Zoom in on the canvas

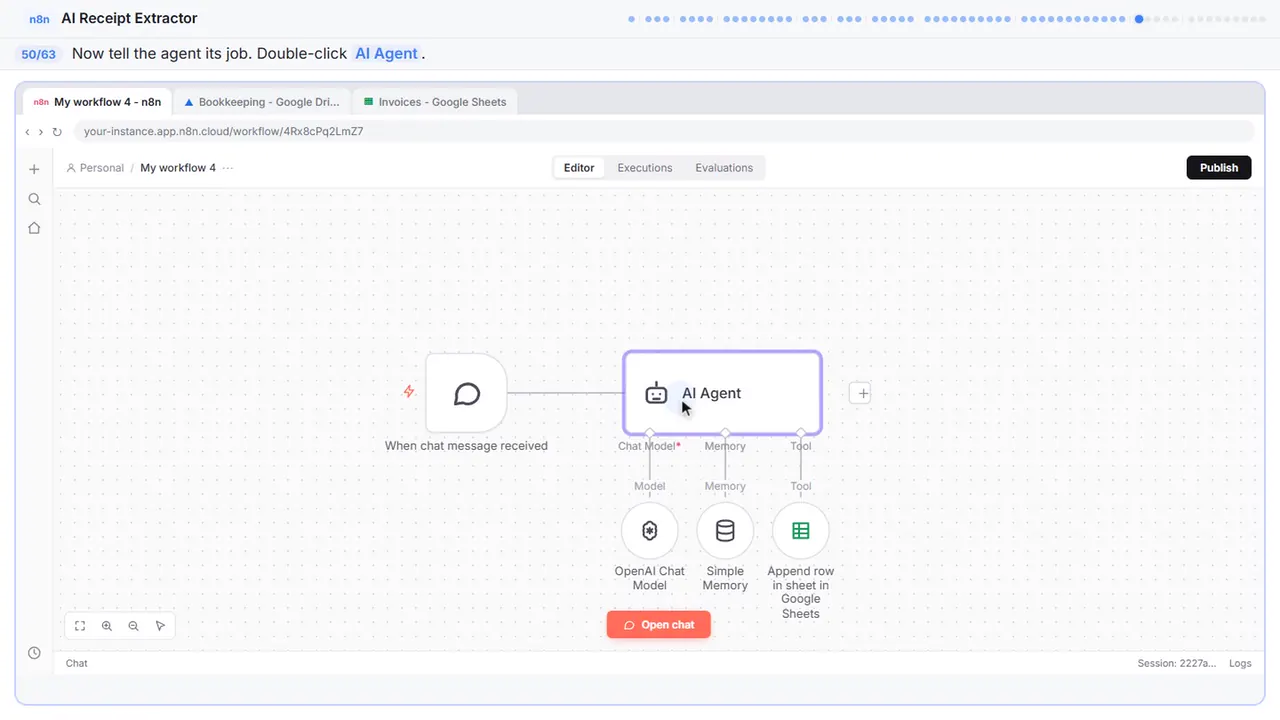point(107,626)
